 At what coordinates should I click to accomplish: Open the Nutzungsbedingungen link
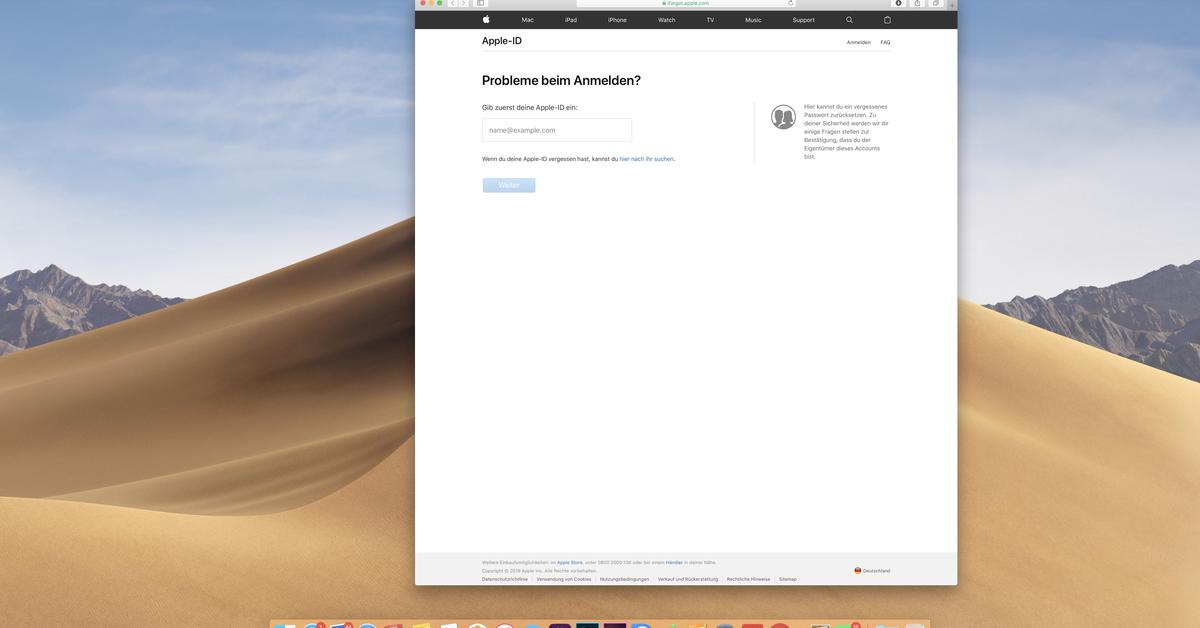(625, 579)
